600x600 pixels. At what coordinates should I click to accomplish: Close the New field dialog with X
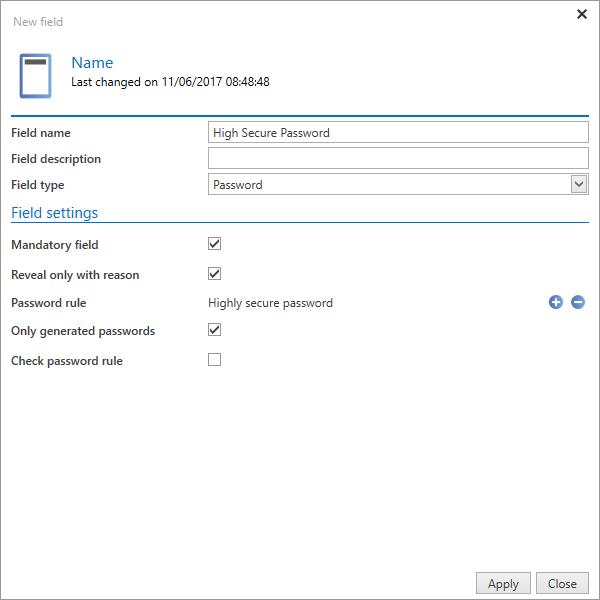click(582, 14)
